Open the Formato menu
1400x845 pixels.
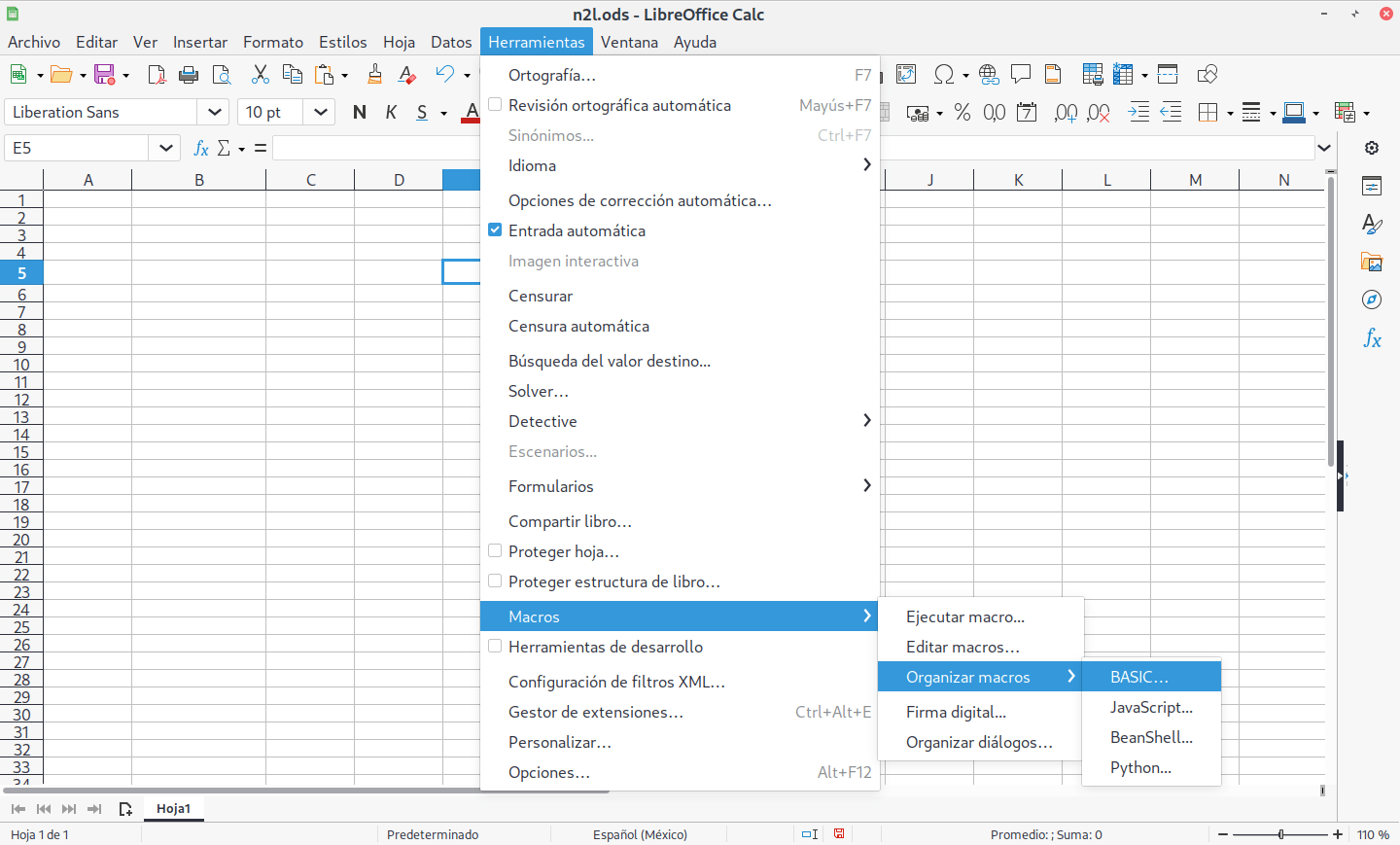[x=273, y=42]
